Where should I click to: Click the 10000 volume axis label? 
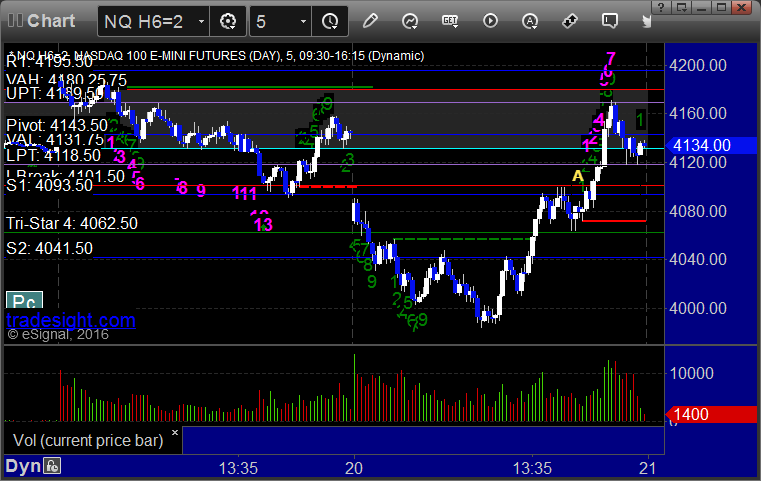coord(692,373)
